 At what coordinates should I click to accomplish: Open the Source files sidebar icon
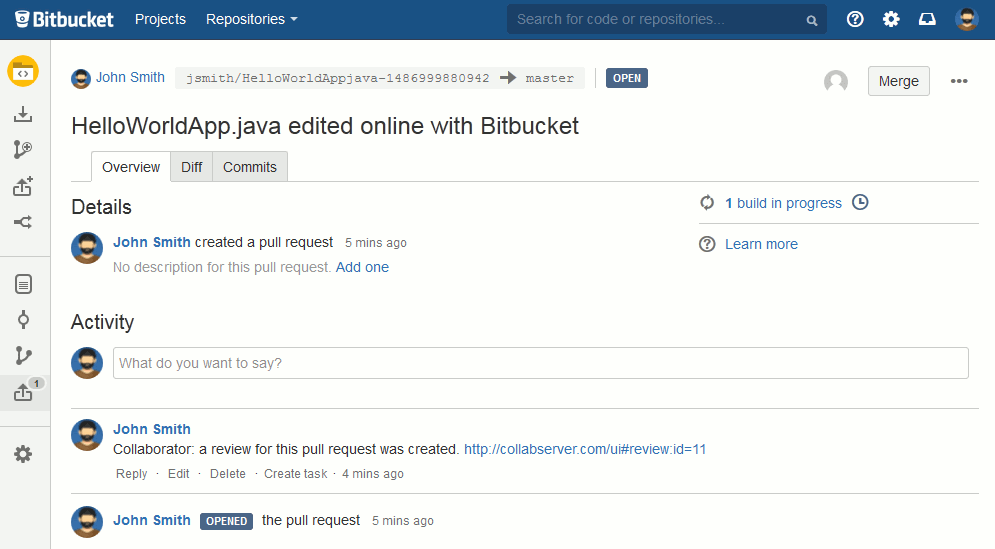pyautogui.click(x=23, y=284)
